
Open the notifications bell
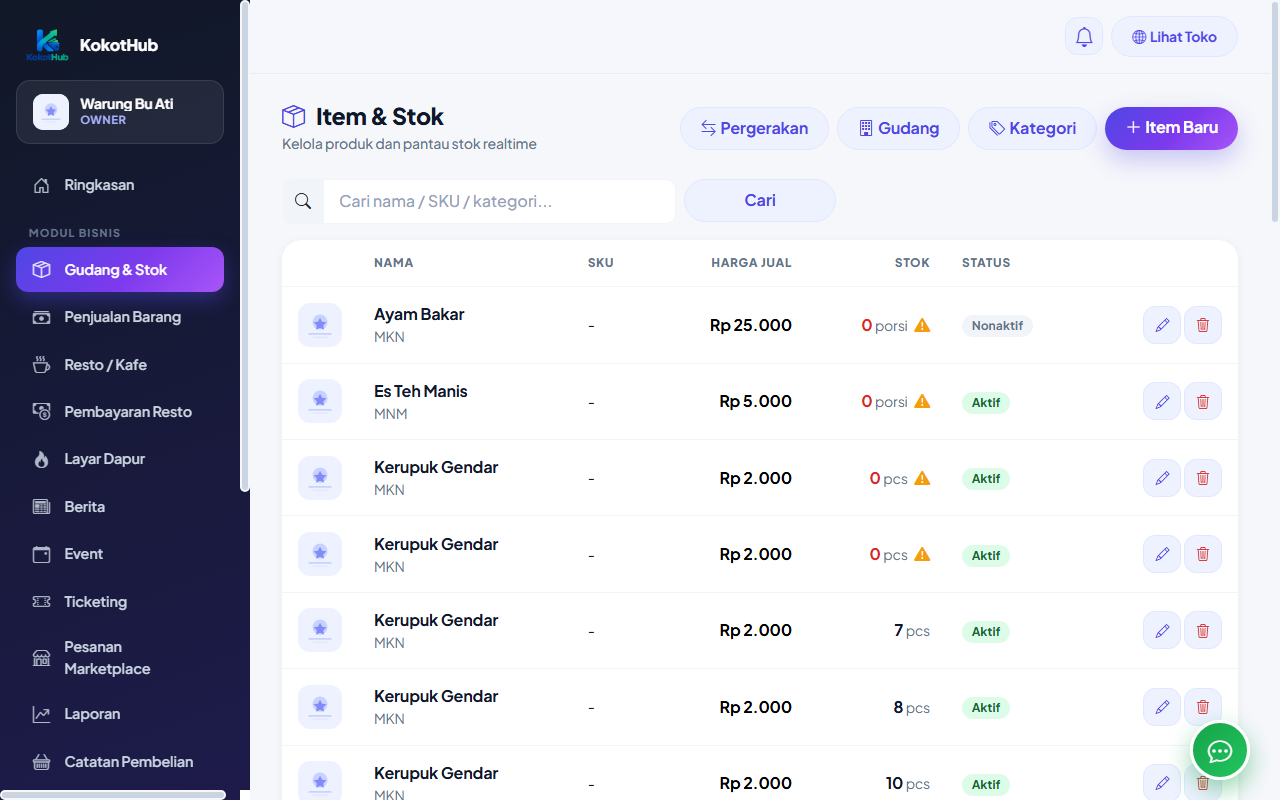click(1084, 37)
